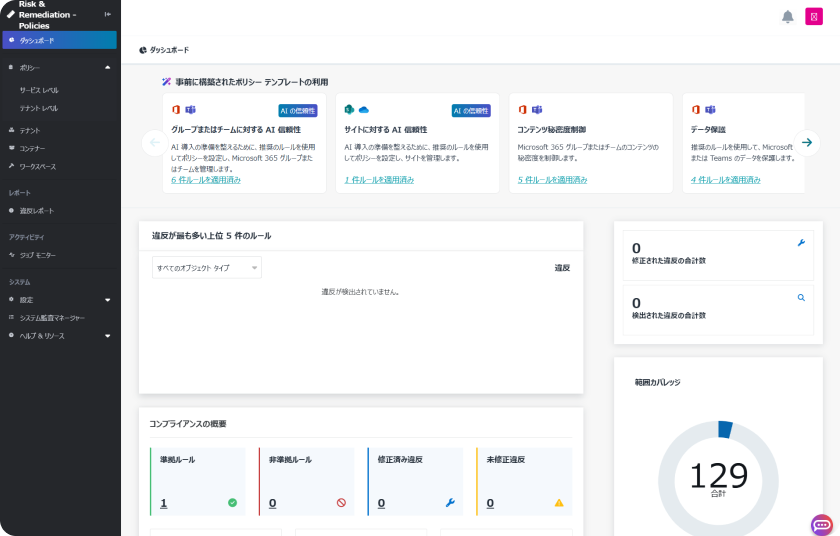The height and width of the screenshot is (536, 840).
Task: Open the notifications bell
Action: pyautogui.click(x=788, y=17)
